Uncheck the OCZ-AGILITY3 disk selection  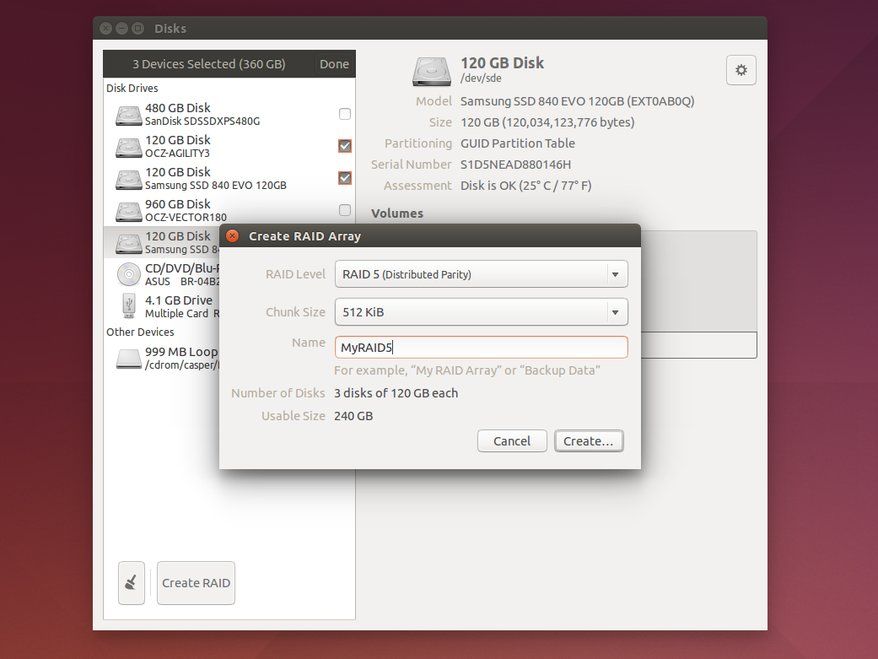pos(344,145)
